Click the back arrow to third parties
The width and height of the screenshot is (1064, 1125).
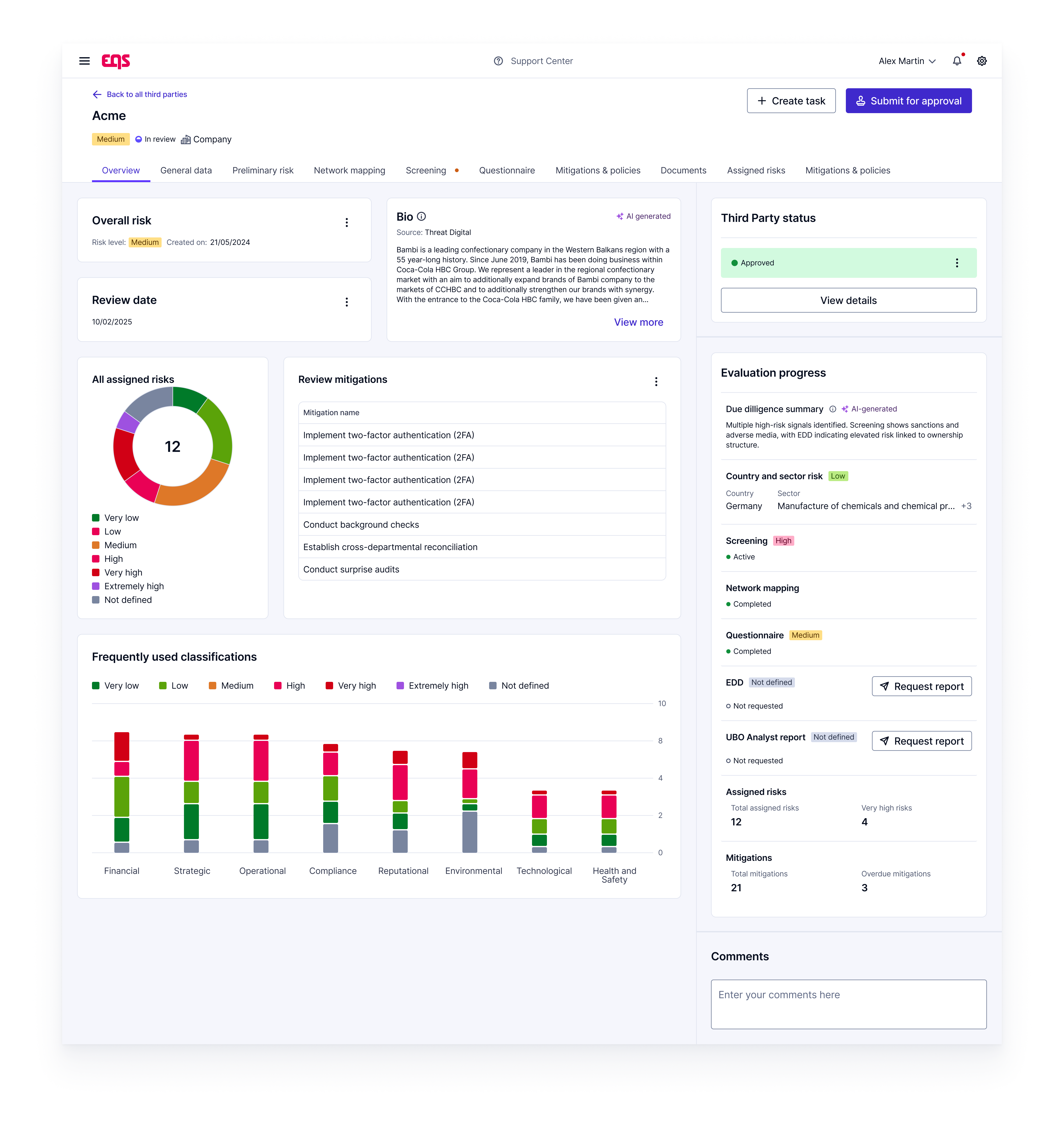(97, 94)
